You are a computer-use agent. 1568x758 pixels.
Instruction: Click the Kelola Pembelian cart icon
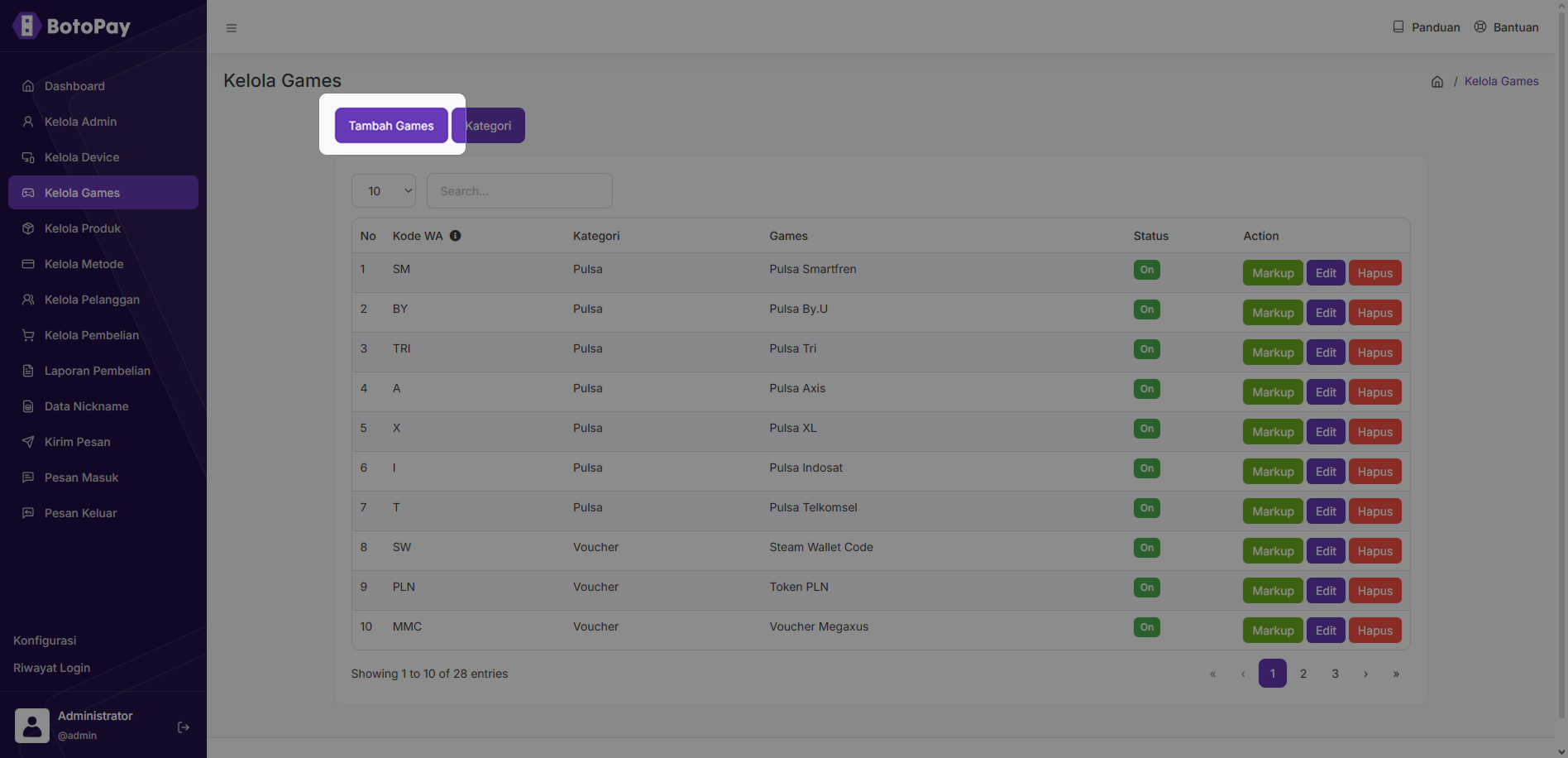pos(28,335)
